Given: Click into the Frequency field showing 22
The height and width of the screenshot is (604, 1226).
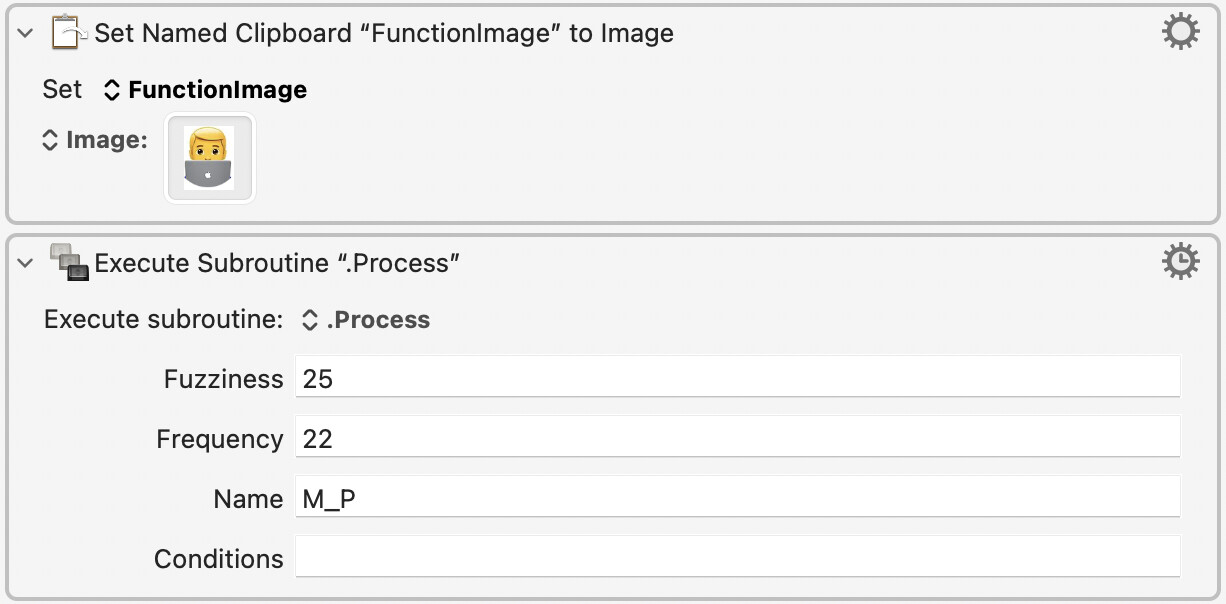Looking at the screenshot, I should [738, 438].
